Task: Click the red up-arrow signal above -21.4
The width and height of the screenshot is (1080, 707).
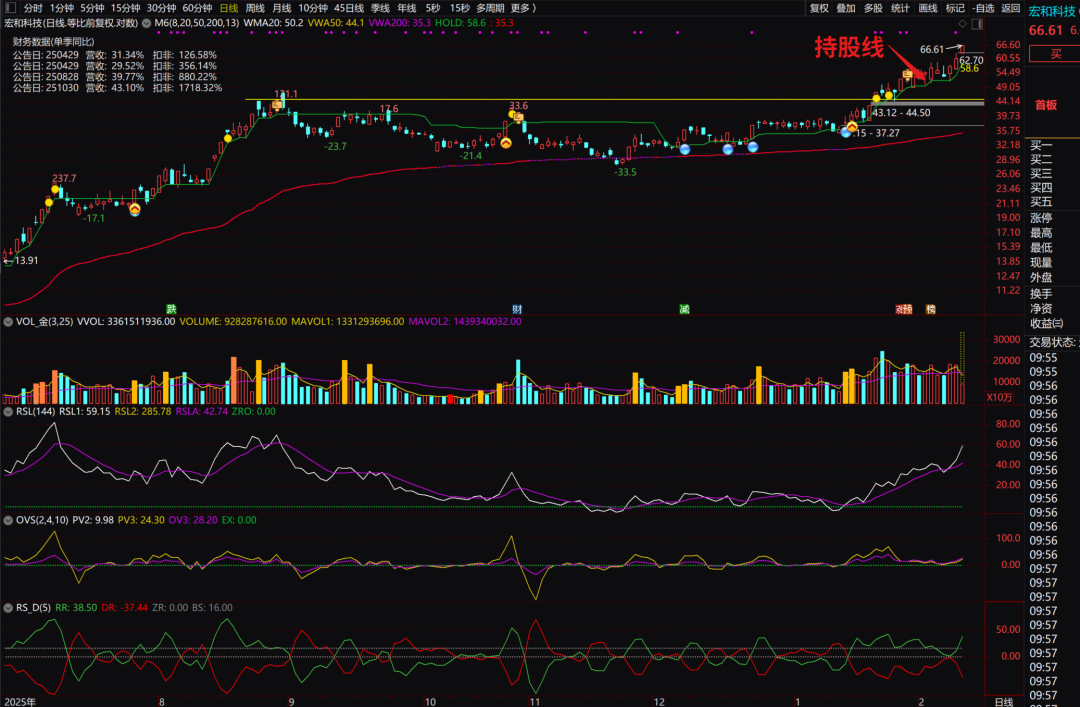Action: (506, 143)
